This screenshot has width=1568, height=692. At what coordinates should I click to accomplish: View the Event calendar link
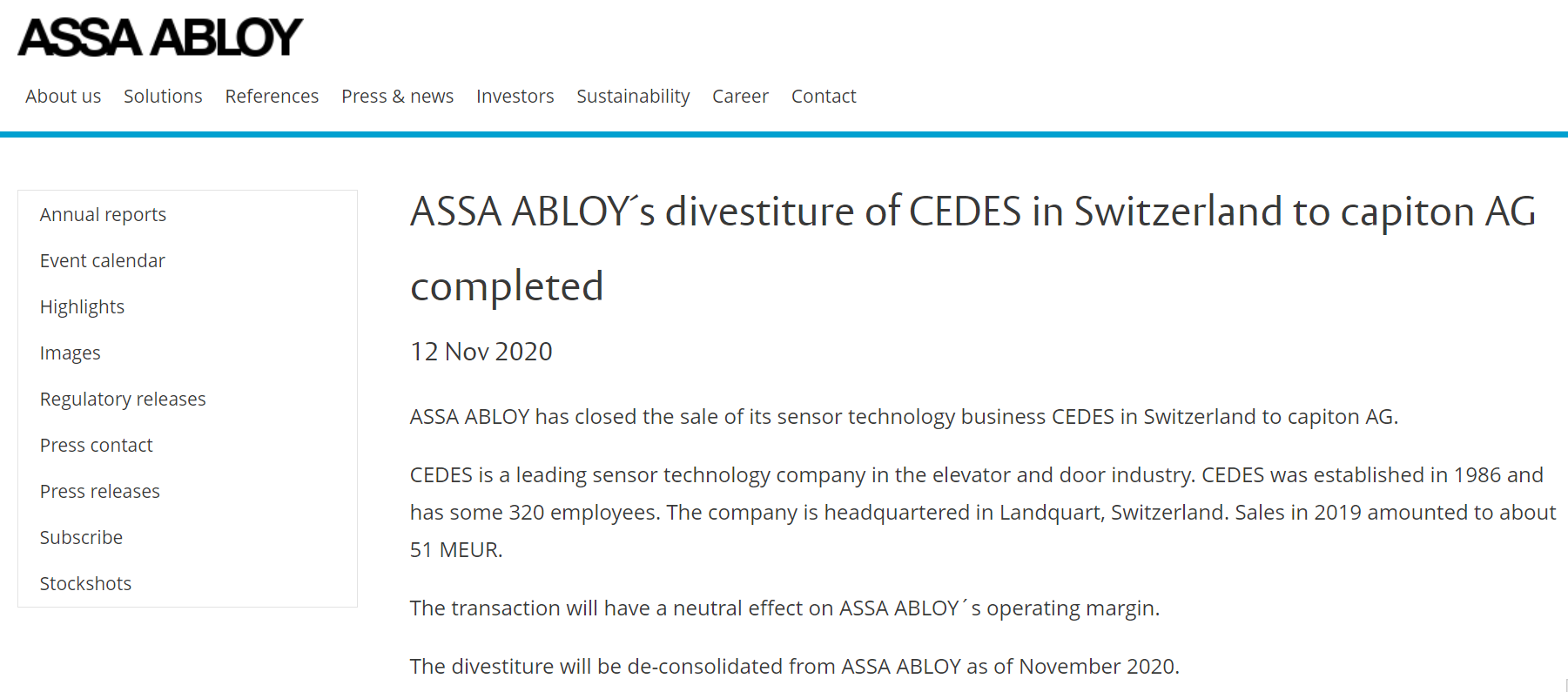tap(102, 260)
